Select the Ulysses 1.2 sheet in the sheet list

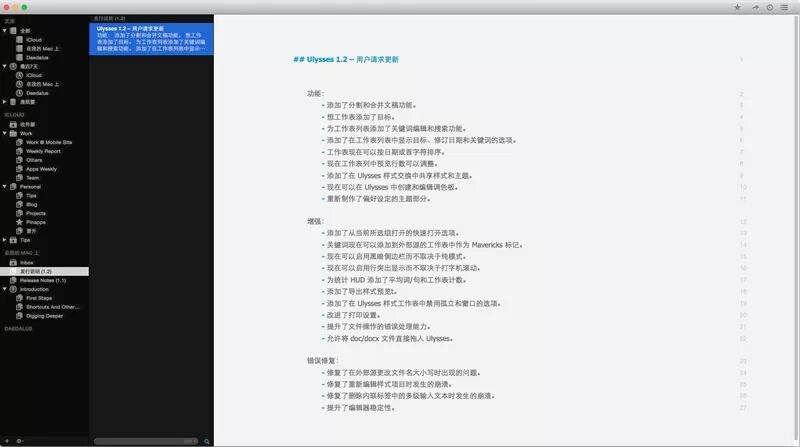coord(152,39)
